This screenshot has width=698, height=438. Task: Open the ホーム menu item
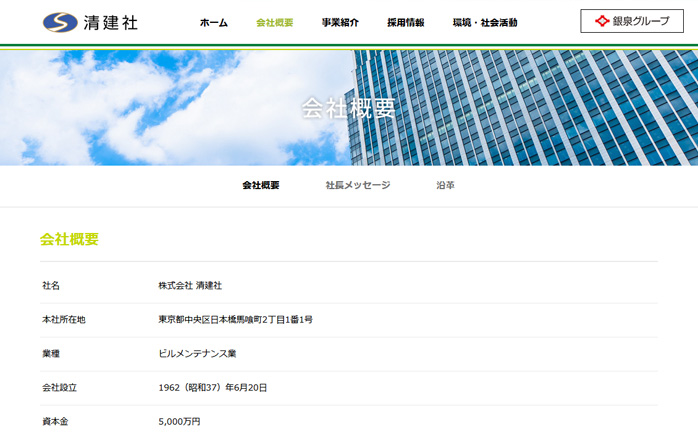pyautogui.click(x=214, y=23)
